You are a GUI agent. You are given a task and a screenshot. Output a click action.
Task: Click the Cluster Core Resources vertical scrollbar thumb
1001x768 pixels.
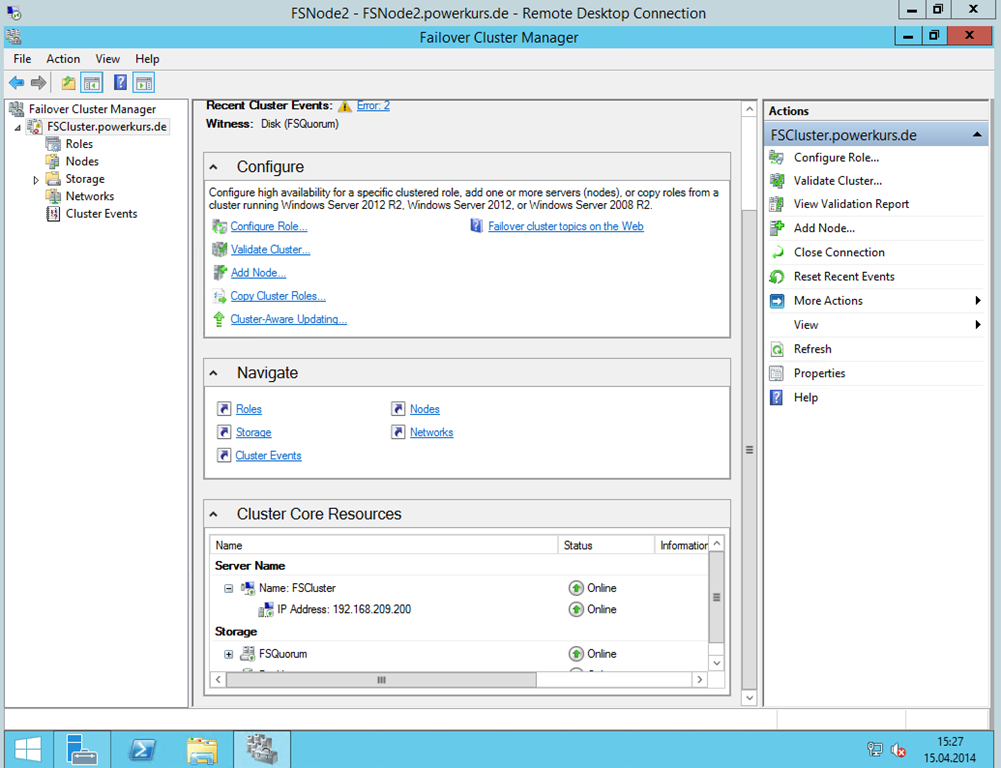[x=716, y=598]
